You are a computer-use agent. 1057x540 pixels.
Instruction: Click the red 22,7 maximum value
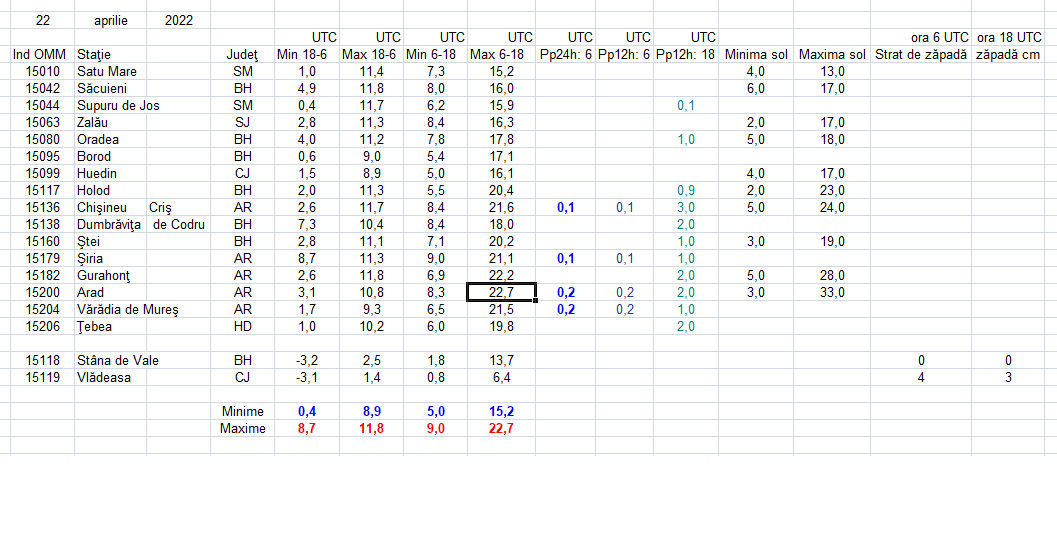point(502,429)
